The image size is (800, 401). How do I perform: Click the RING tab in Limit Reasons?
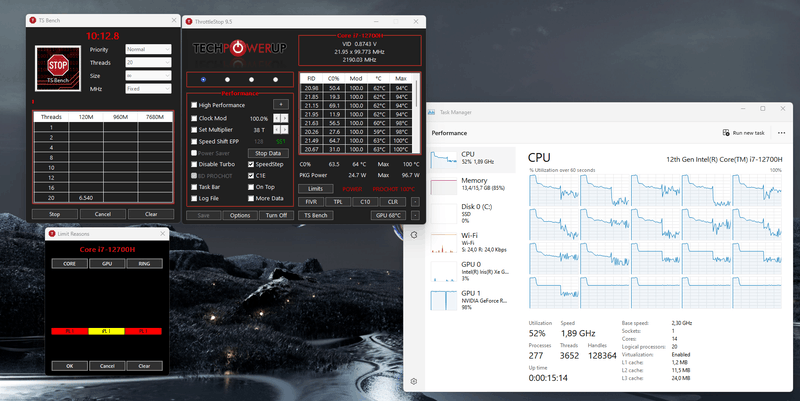point(144,264)
